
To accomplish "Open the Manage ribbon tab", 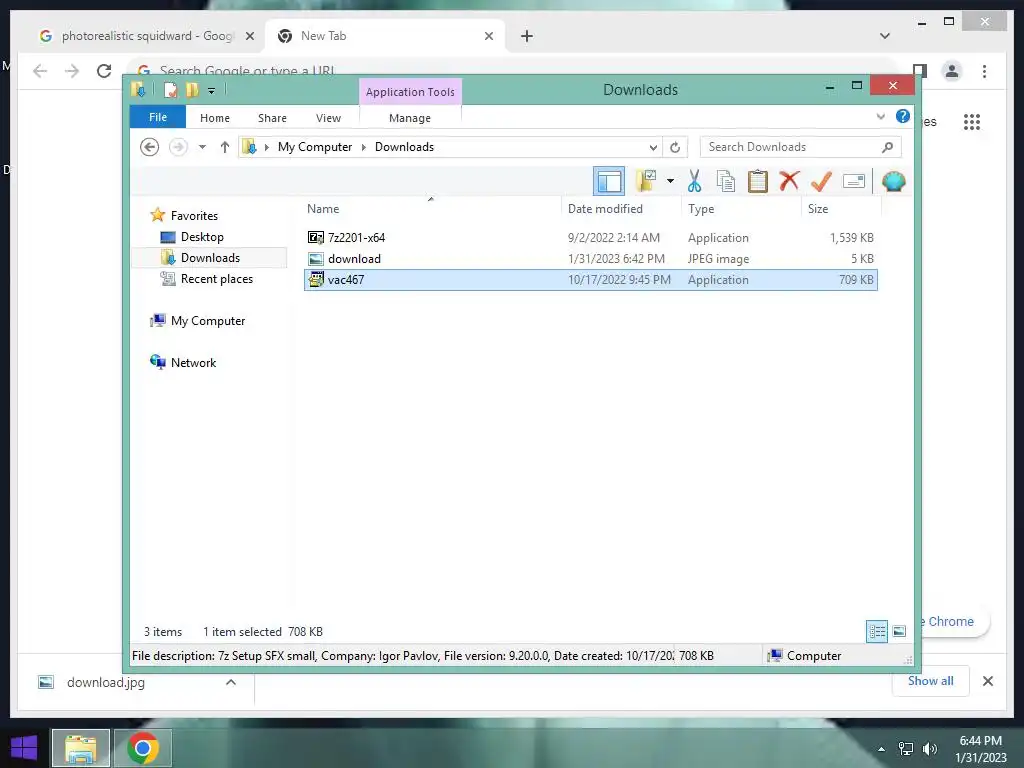I will pyautogui.click(x=410, y=118).
